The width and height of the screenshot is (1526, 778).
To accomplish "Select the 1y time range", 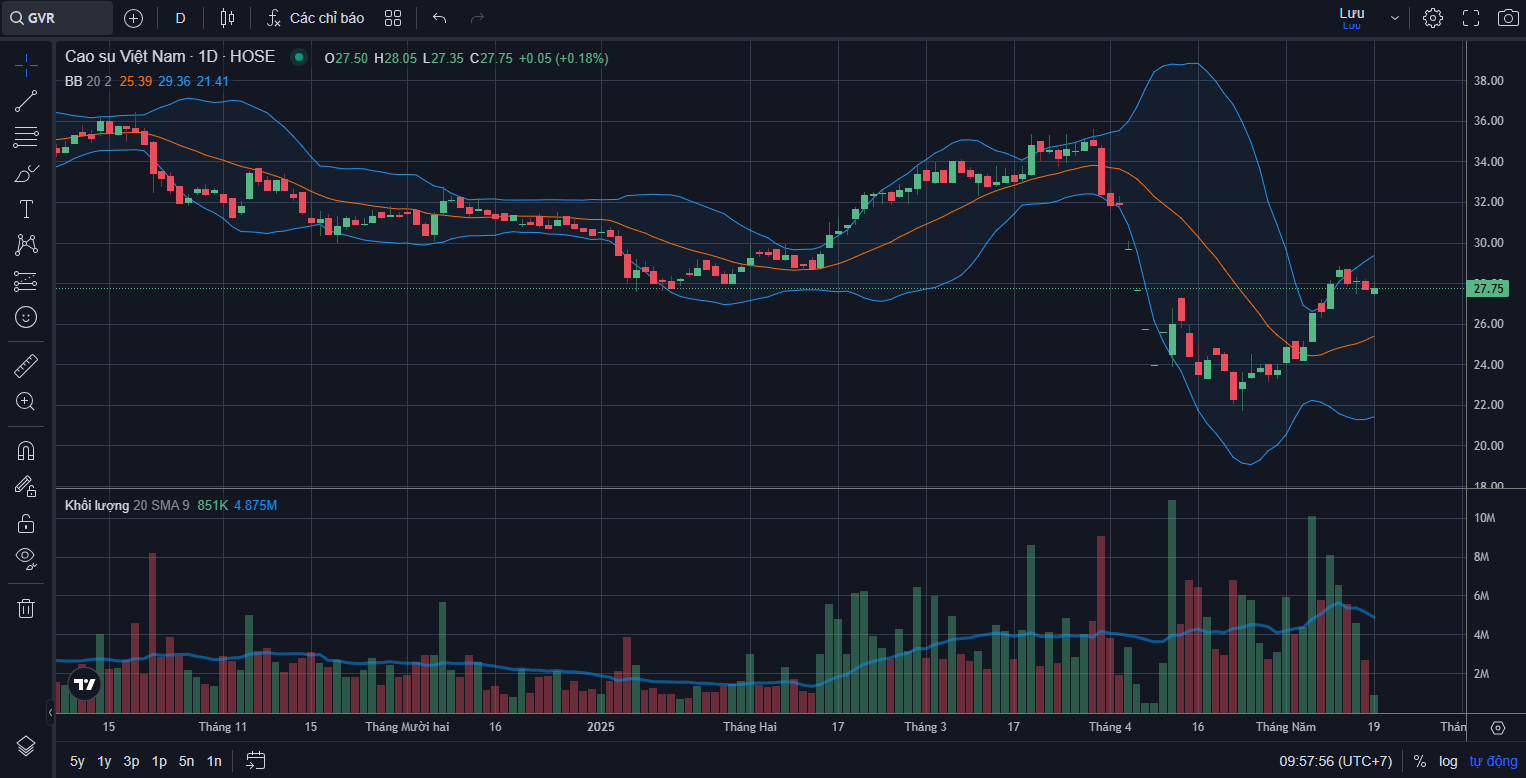I will 104,761.
